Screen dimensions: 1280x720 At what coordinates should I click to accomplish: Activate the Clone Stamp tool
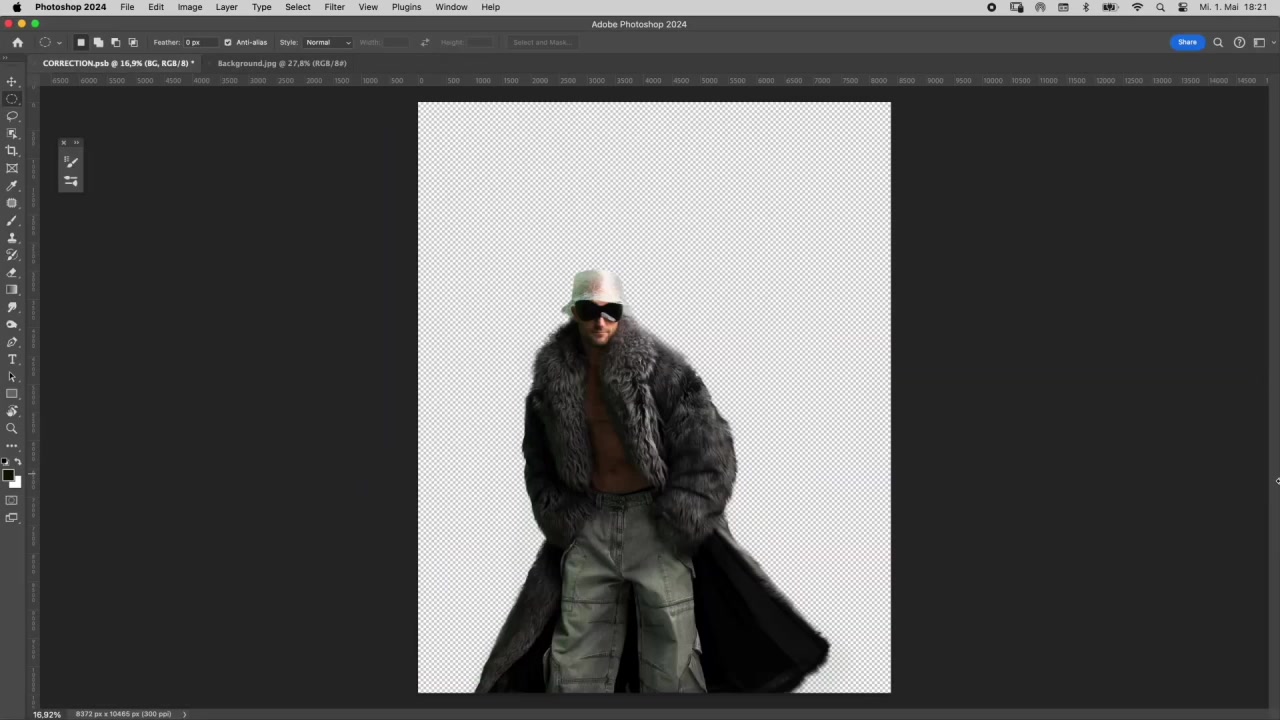(12, 238)
